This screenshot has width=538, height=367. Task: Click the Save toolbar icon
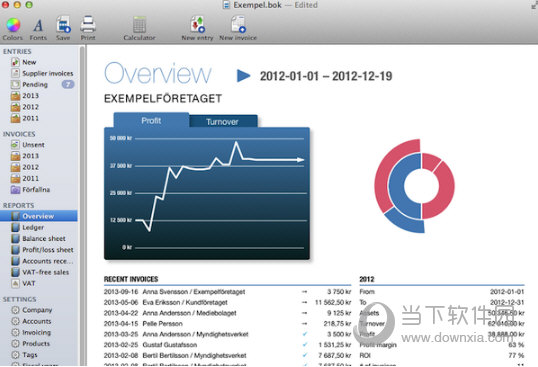(x=63, y=28)
